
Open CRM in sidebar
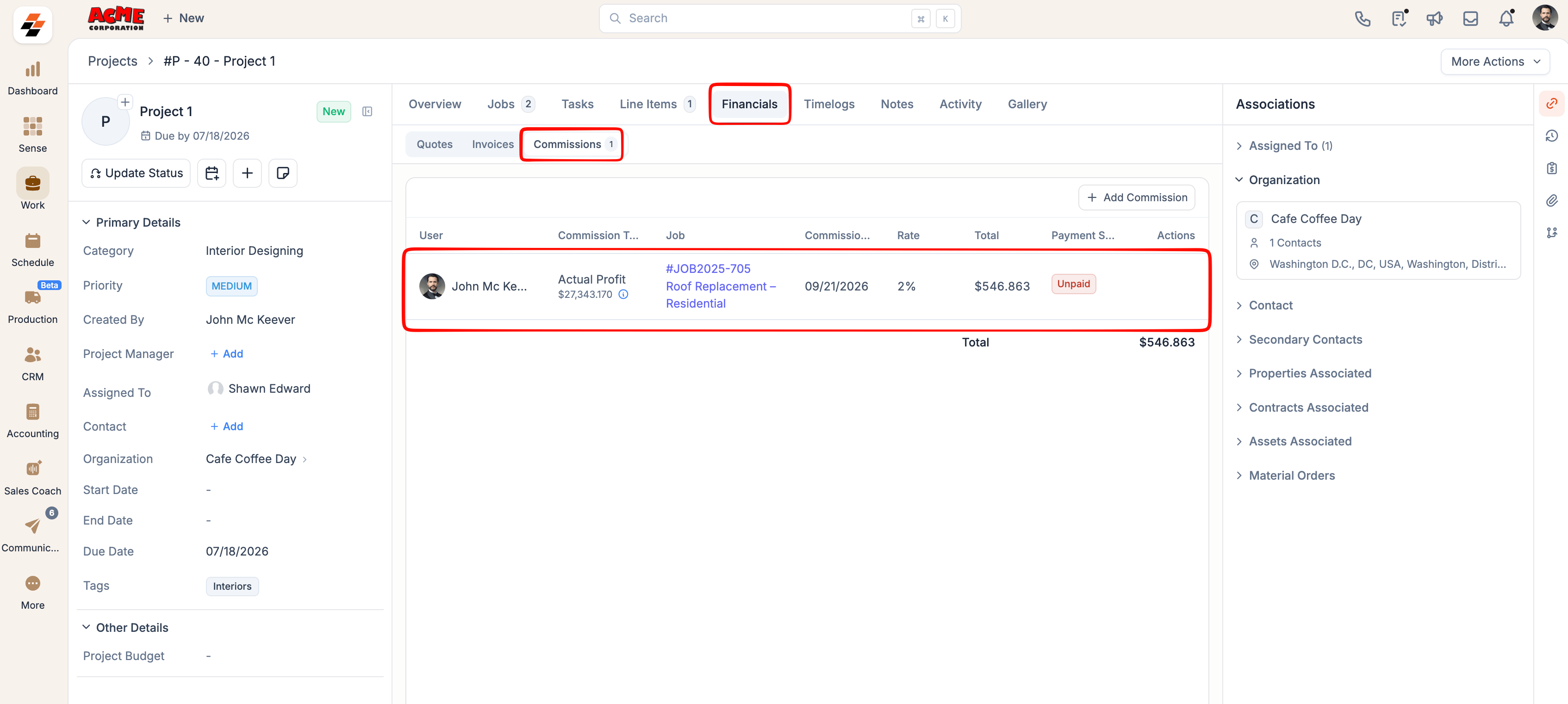[x=33, y=364]
